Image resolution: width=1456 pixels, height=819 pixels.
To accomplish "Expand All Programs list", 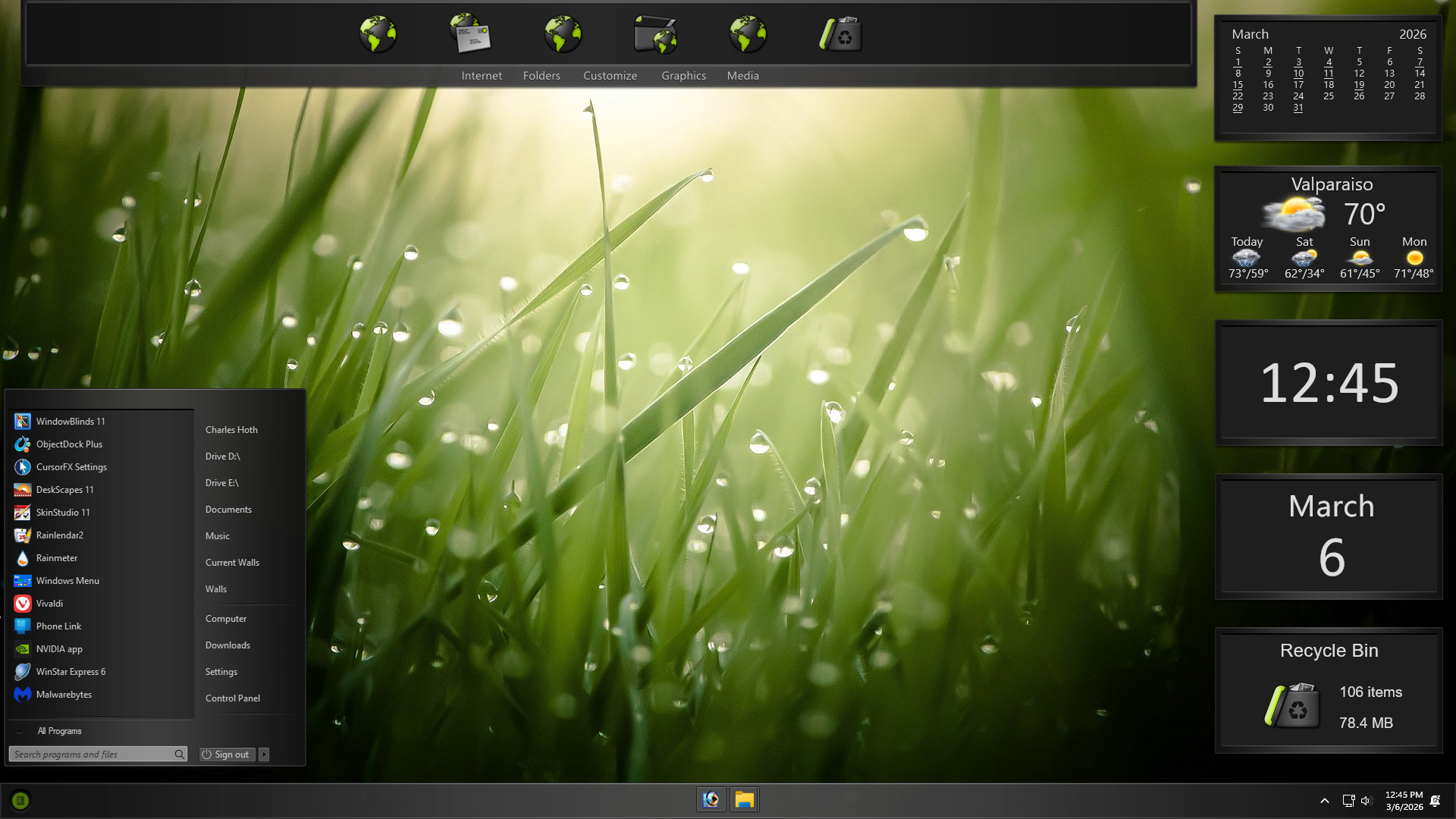I will pos(59,731).
